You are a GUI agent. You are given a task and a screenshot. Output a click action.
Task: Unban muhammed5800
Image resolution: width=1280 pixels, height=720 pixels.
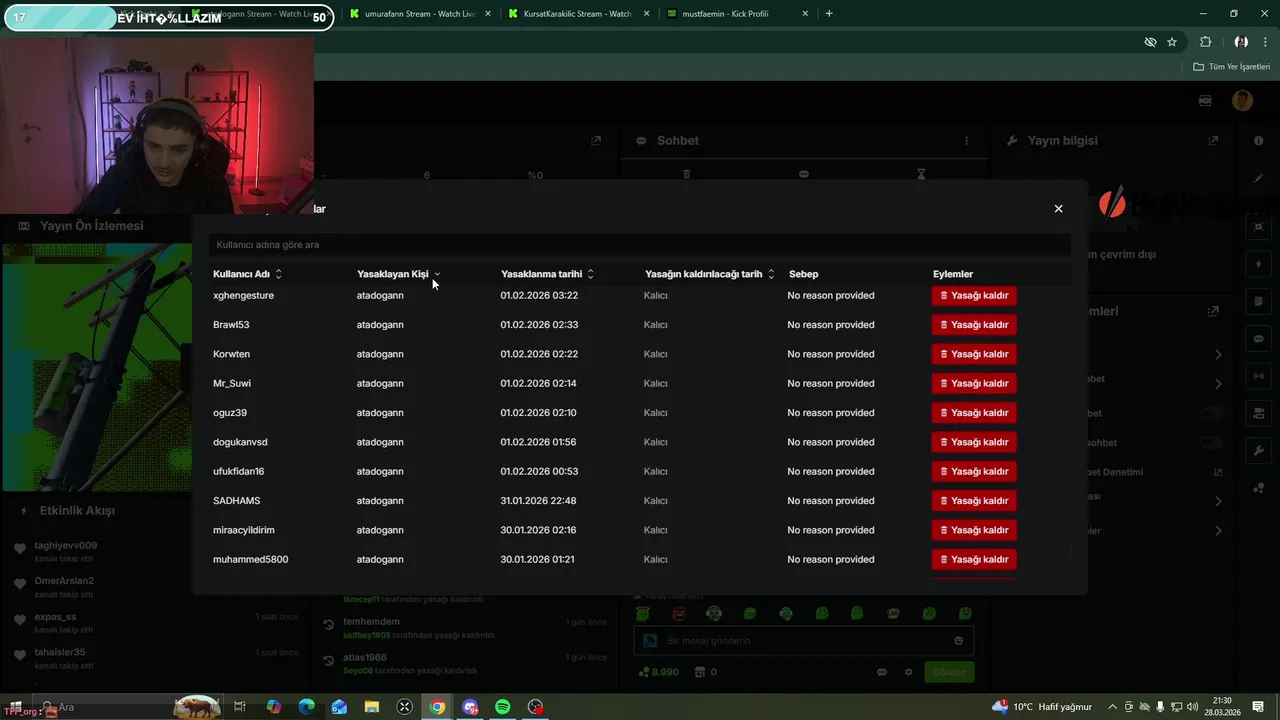pos(974,559)
